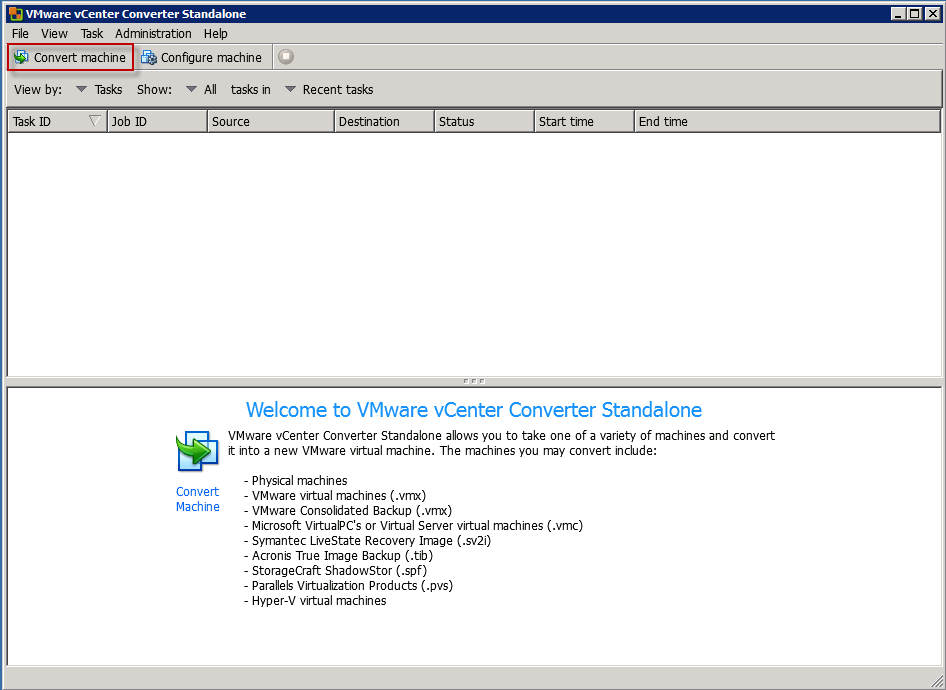Sort by the Status column header
Viewport: 946px width, 690px height.
point(484,121)
